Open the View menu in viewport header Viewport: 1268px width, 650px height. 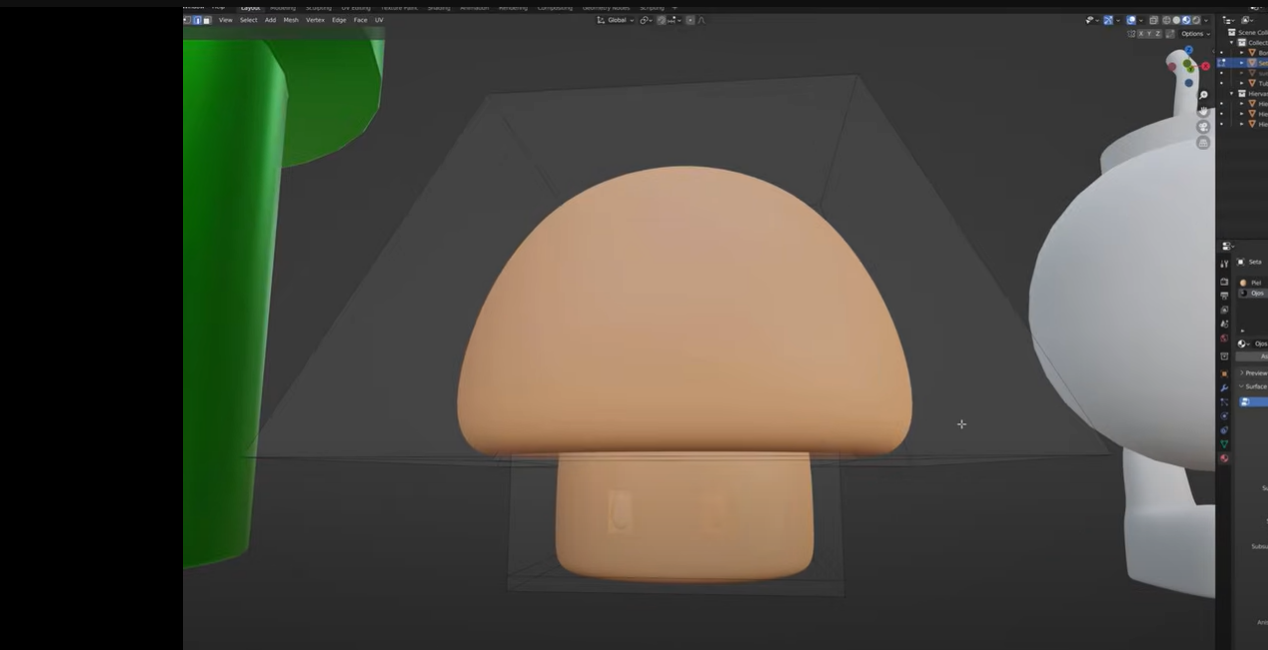point(226,20)
